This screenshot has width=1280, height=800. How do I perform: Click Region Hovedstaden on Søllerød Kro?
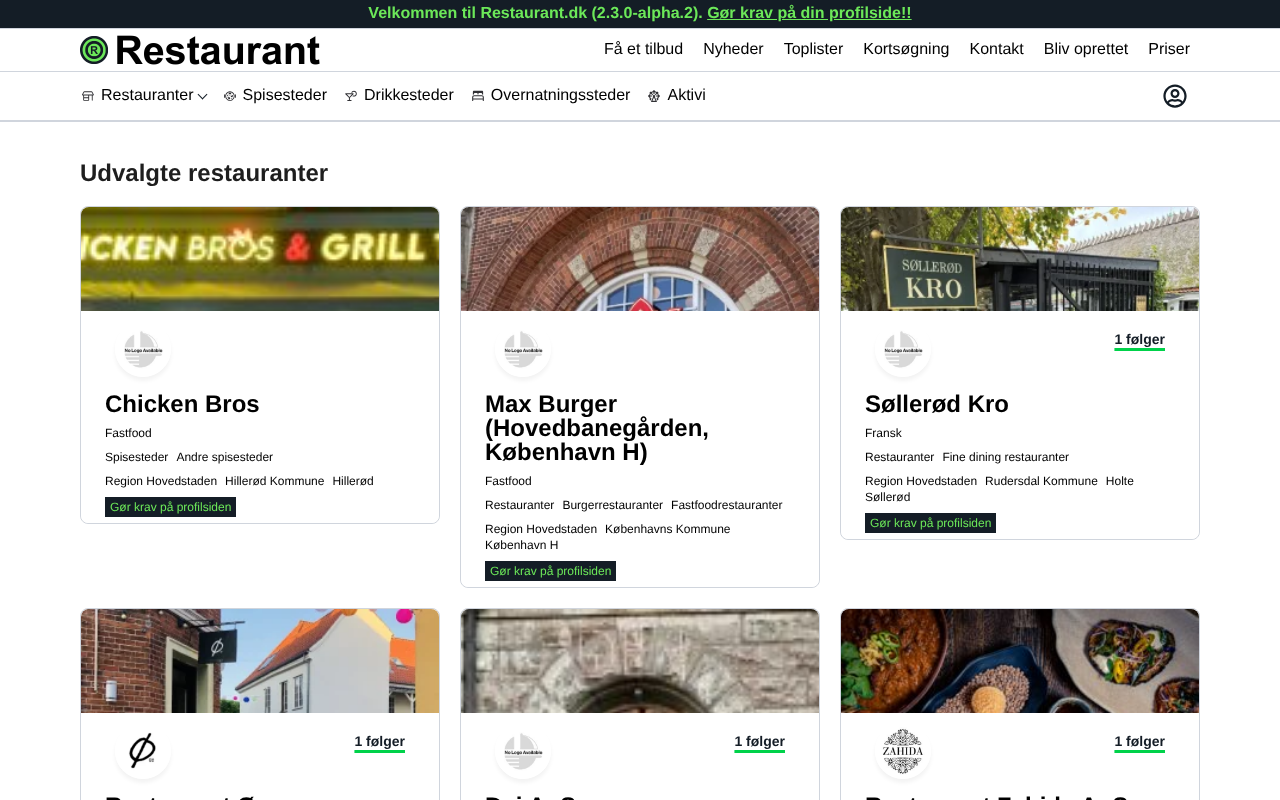[921, 481]
